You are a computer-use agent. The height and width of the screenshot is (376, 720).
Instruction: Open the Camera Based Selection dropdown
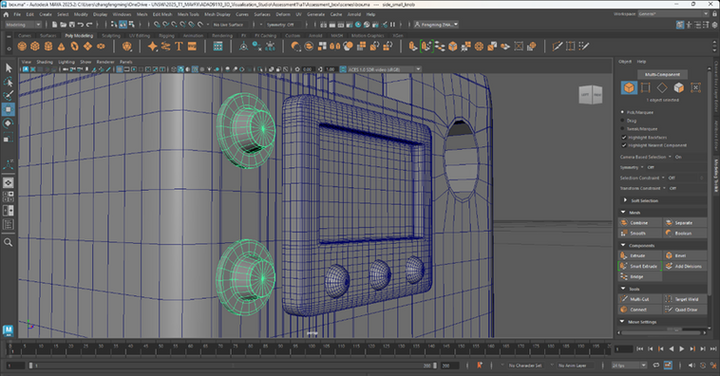(670, 157)
